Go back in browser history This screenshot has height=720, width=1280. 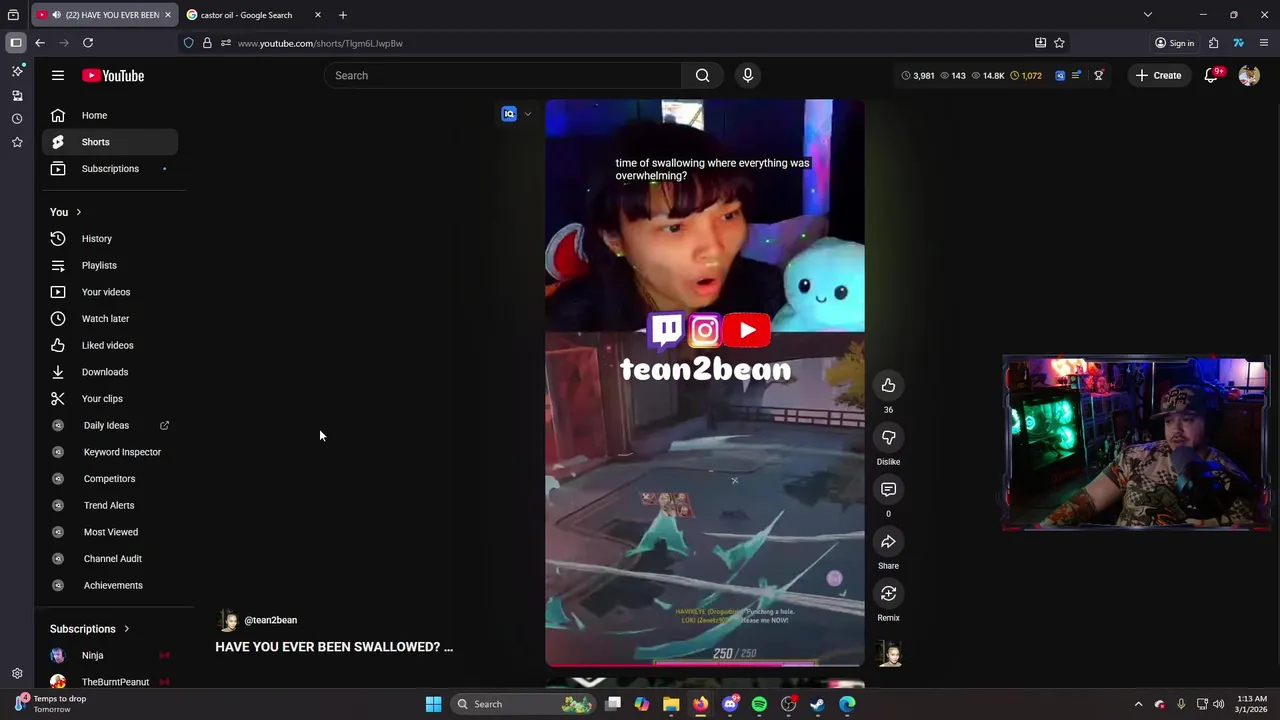tap(40, 43)
